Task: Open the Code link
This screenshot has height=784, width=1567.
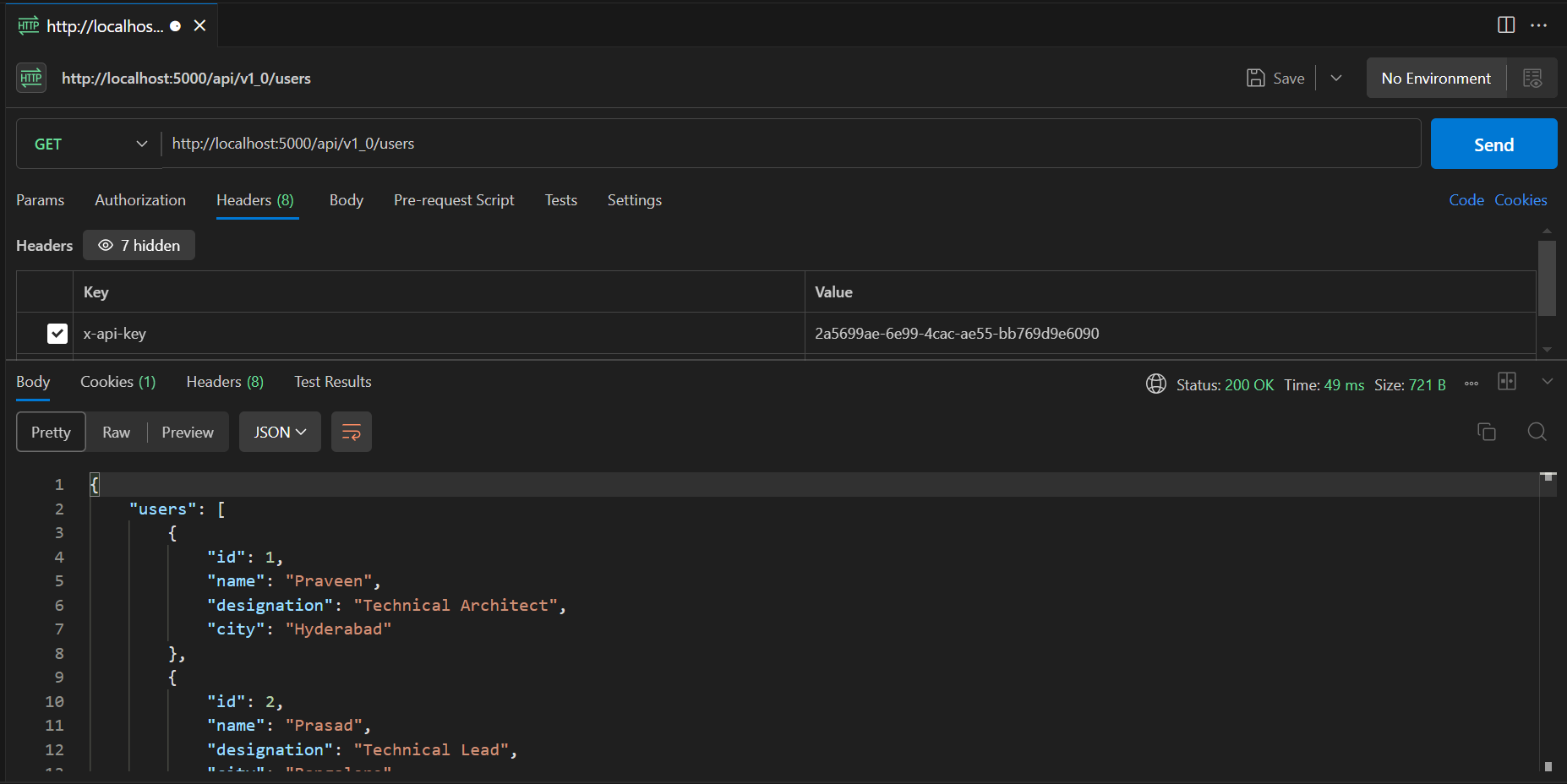Action: 1466,200
